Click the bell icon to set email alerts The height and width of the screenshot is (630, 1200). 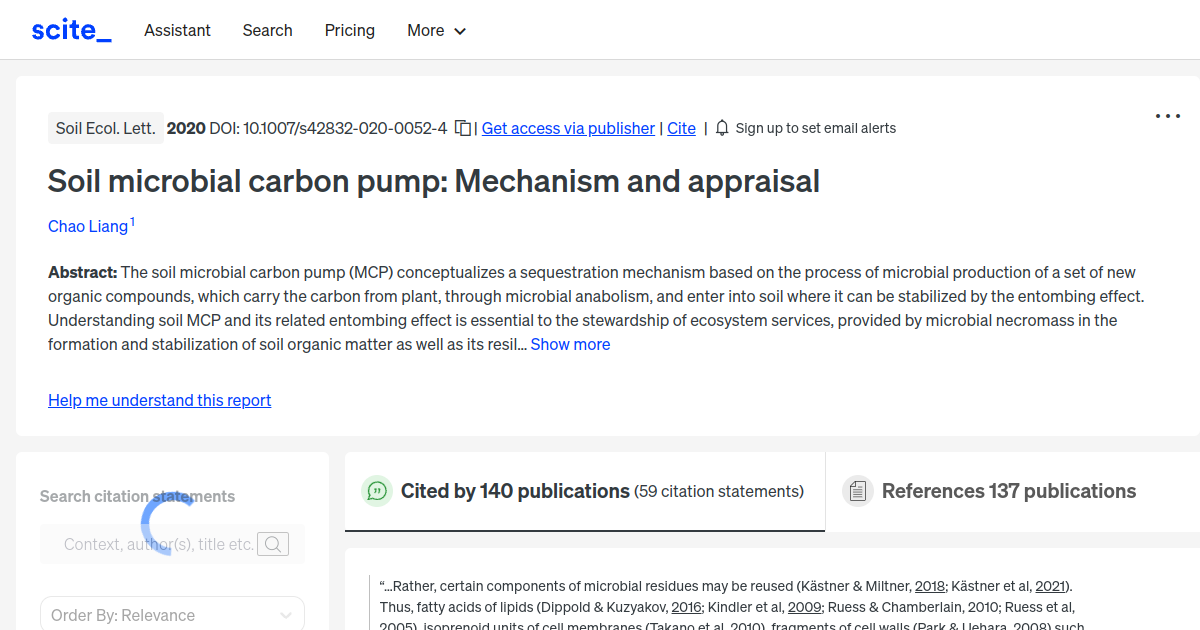(722, 128)
